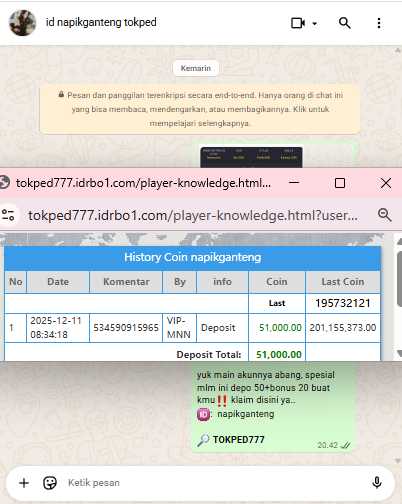Open contact info 'id napikganteng tokped'
The height and width of the screenshot is (504, 402).
point(101,22)
